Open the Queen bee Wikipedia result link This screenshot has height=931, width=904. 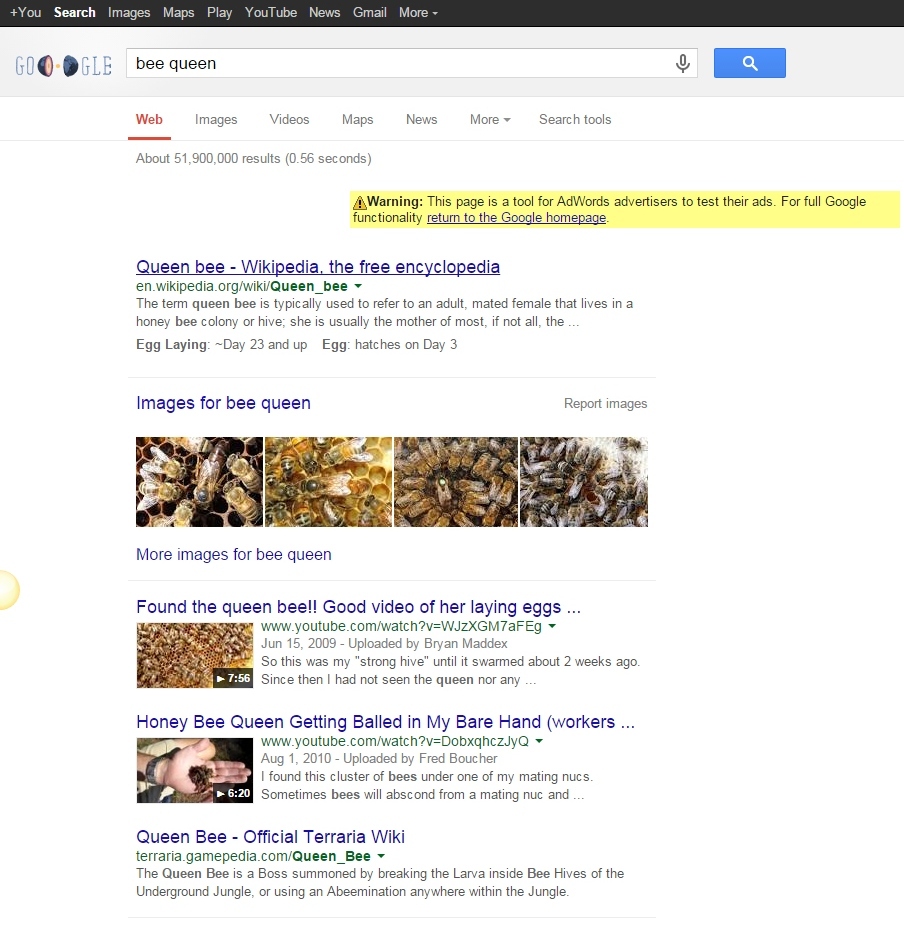318,267
